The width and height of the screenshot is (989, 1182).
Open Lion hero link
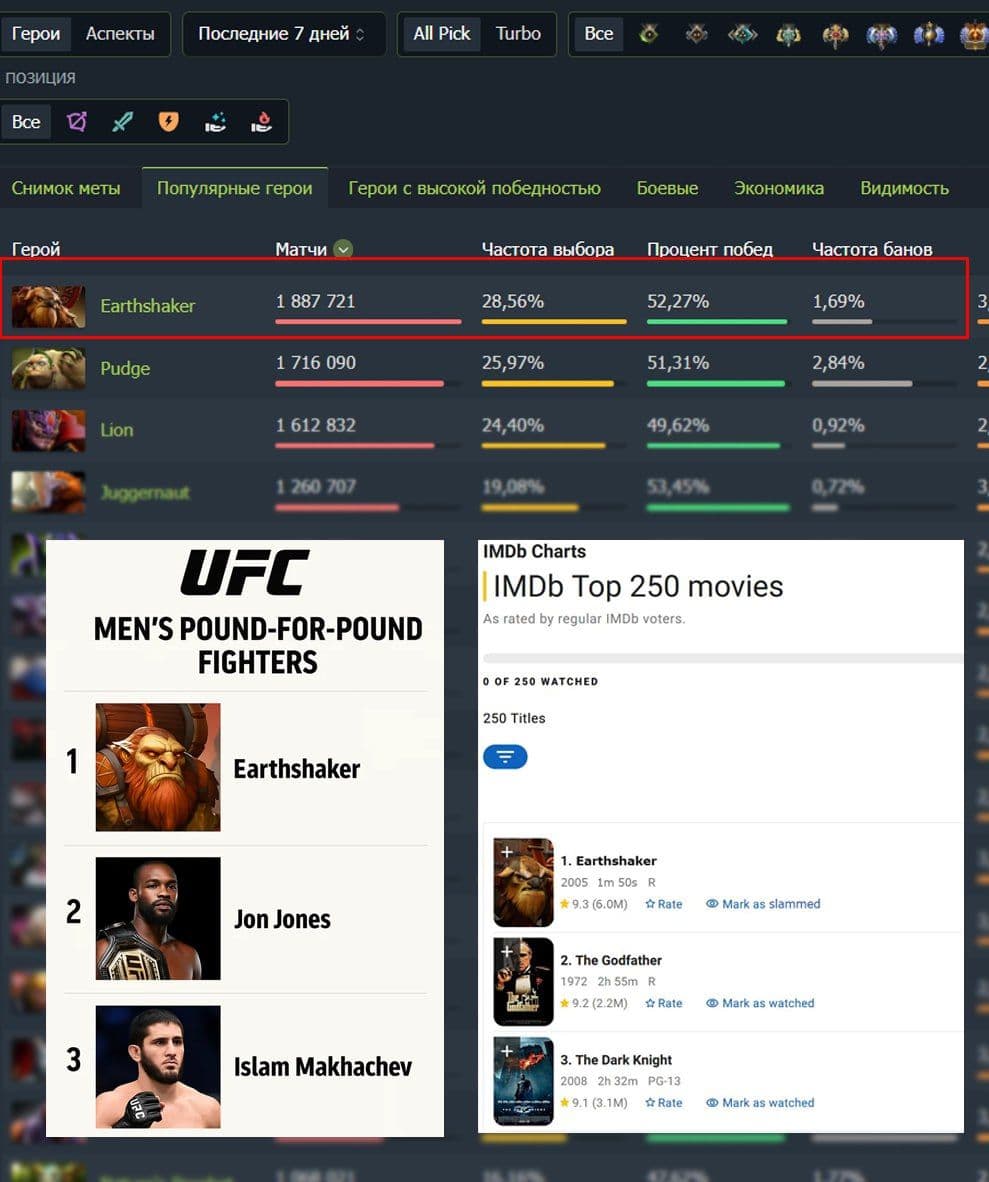[117, 430]
